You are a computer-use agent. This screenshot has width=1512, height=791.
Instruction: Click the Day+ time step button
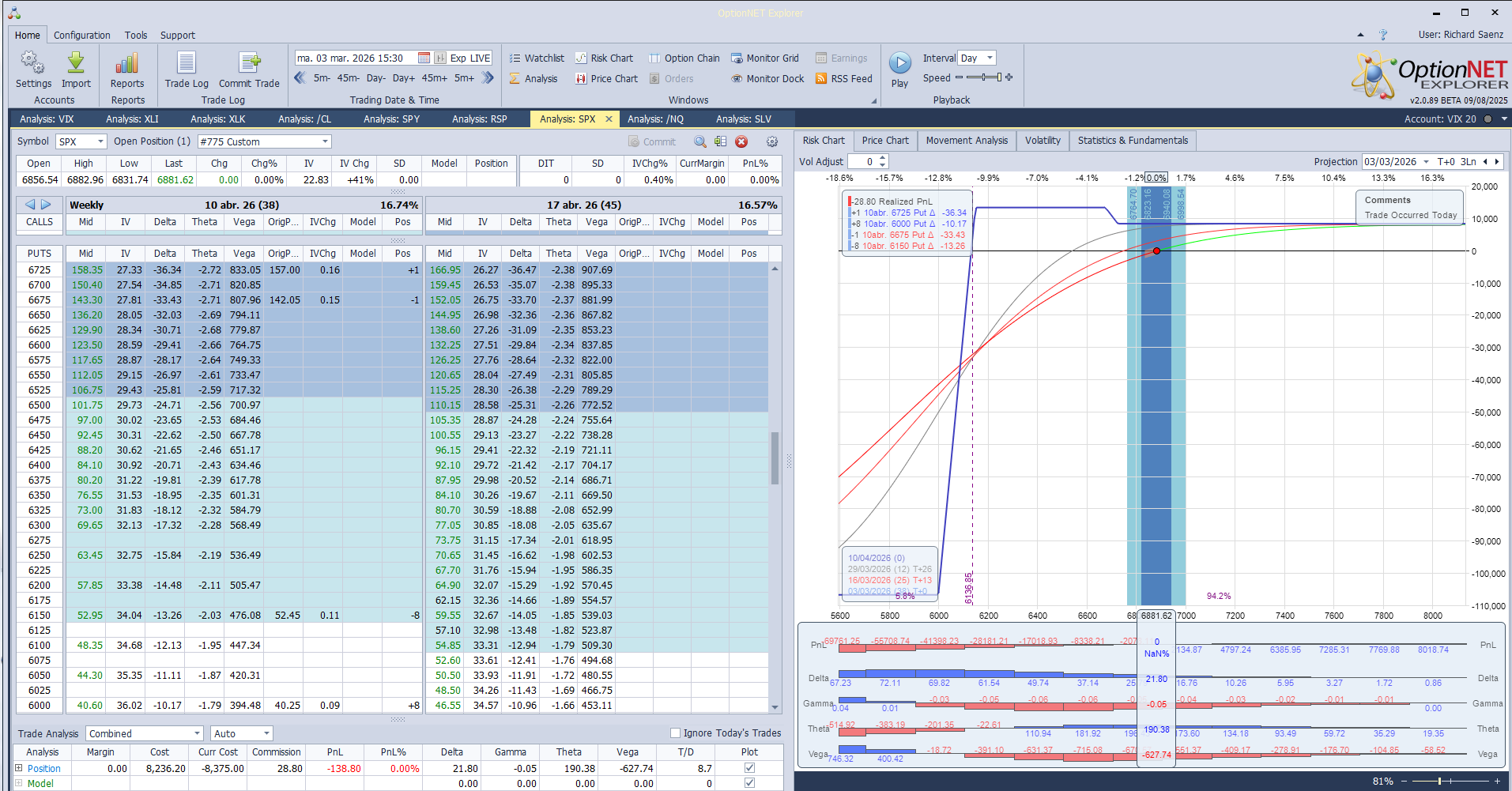tap(403, 78)
